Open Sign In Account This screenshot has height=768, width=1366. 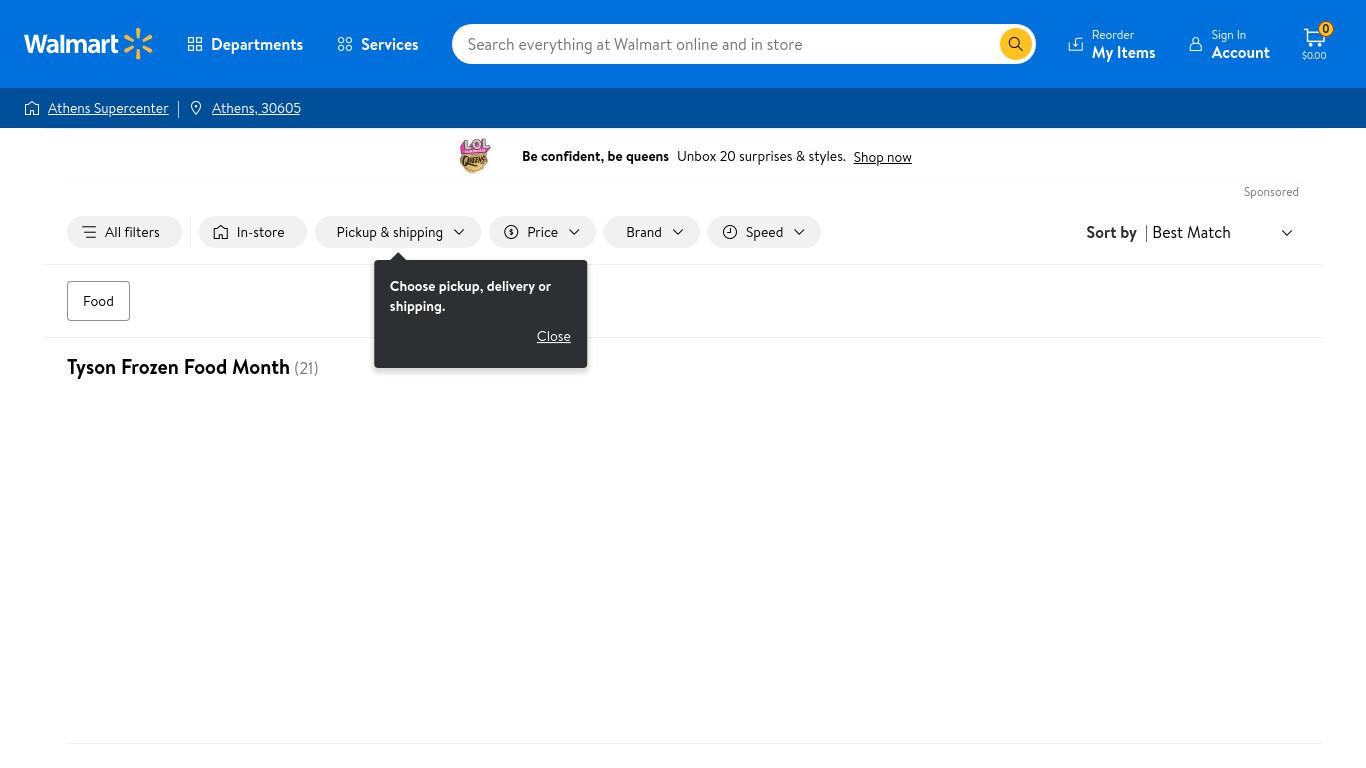point(1229,44)
